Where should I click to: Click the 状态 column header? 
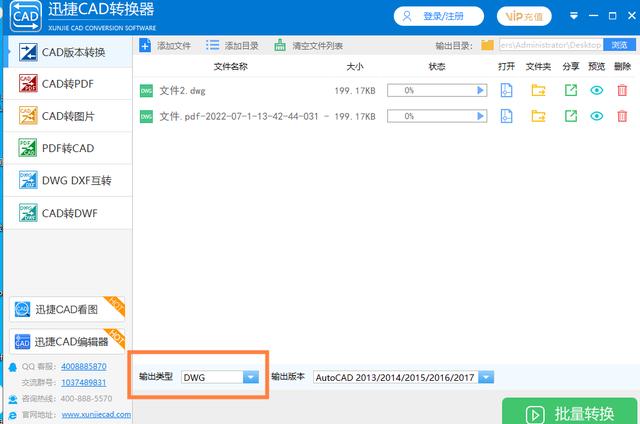[437, 67]
